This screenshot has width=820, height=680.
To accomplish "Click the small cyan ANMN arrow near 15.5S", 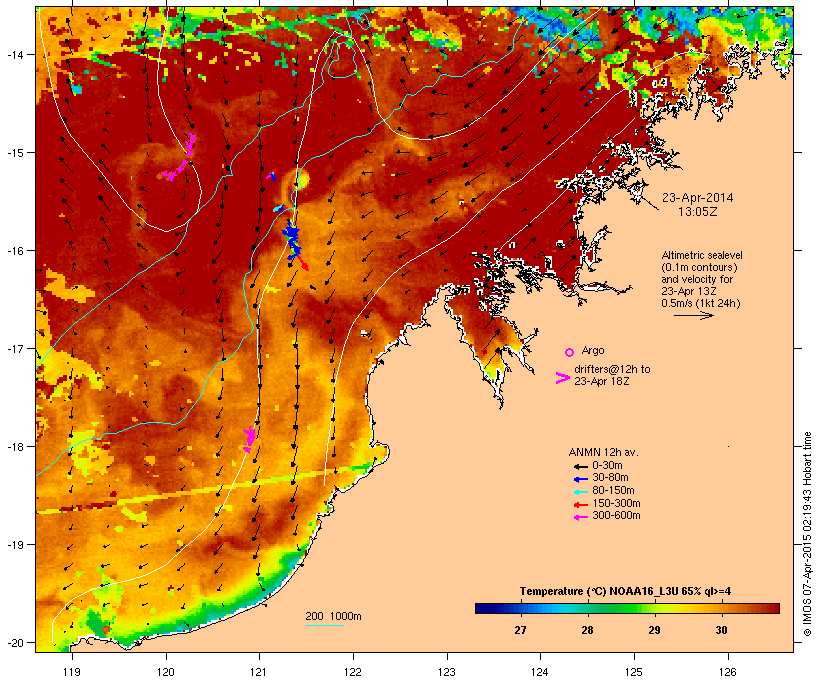I will tap(278, 208).
